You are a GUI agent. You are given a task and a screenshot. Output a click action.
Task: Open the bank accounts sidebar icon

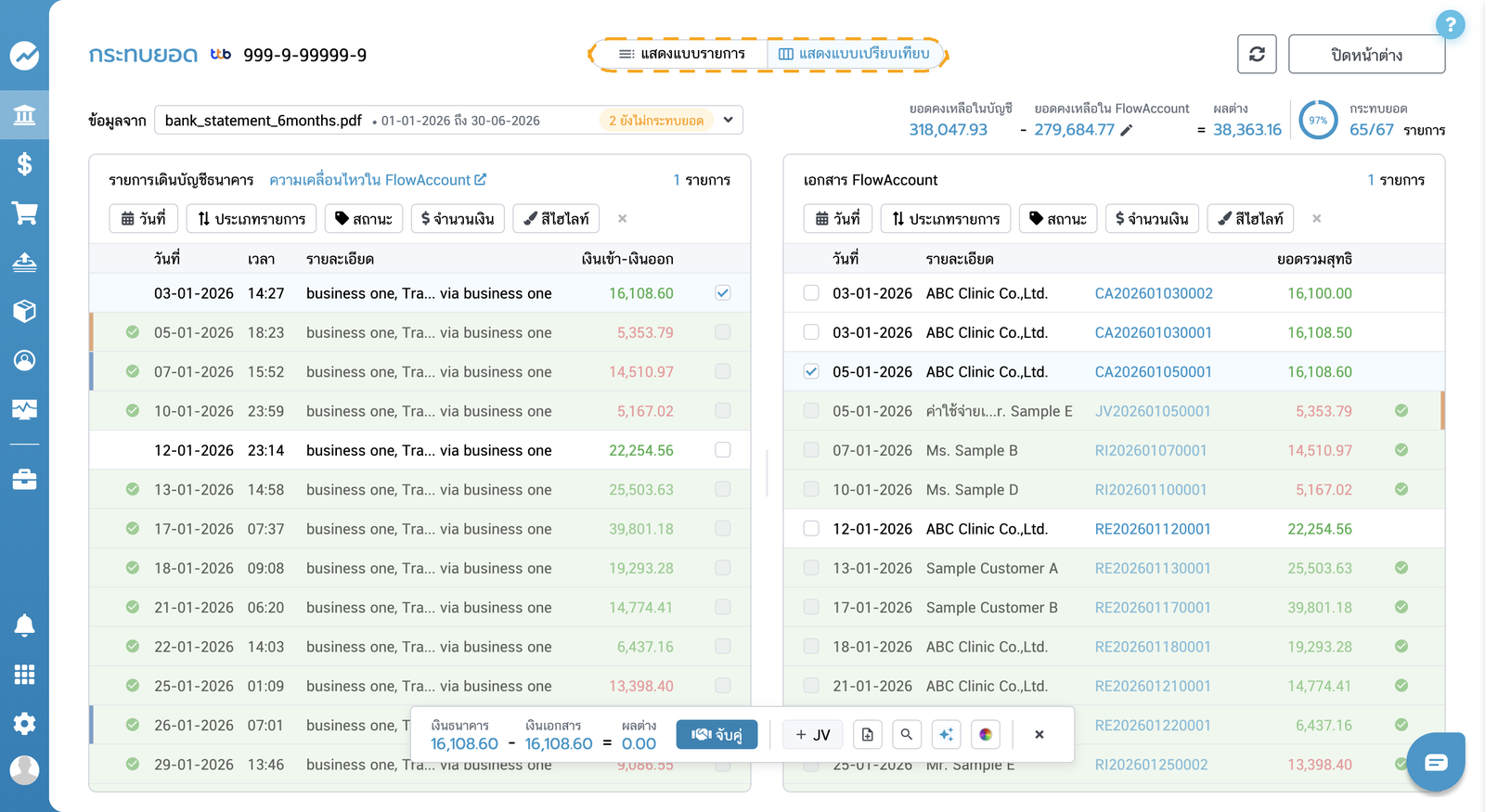click(24, 115)
